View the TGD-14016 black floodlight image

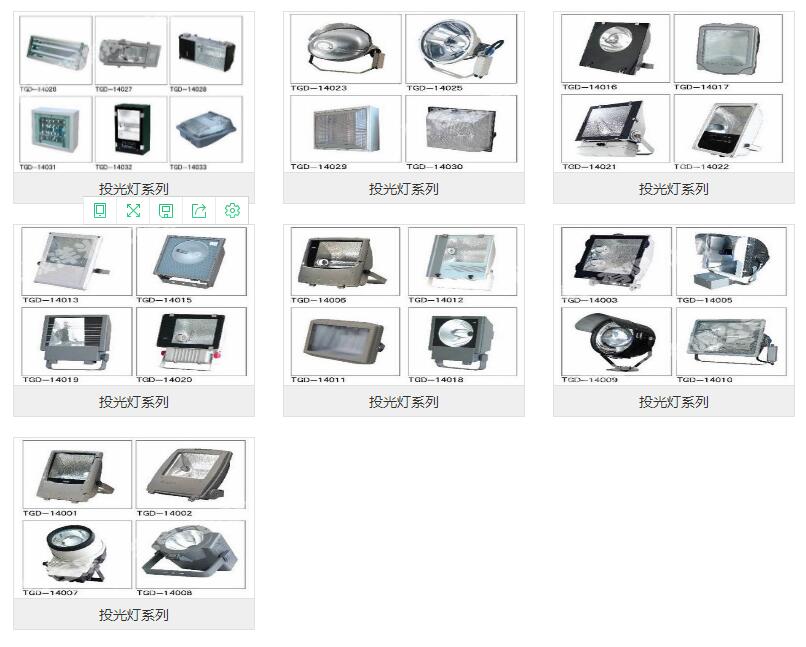(615, 48)
